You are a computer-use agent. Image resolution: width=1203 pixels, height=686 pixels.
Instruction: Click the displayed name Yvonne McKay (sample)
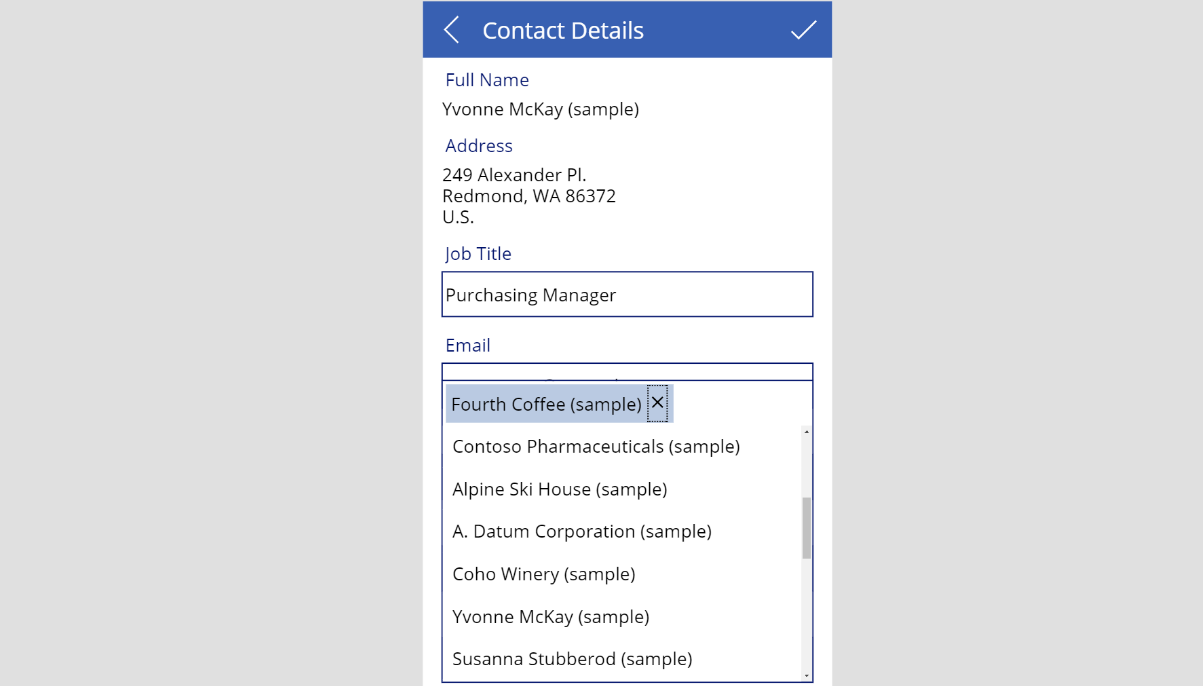(540, 109)
